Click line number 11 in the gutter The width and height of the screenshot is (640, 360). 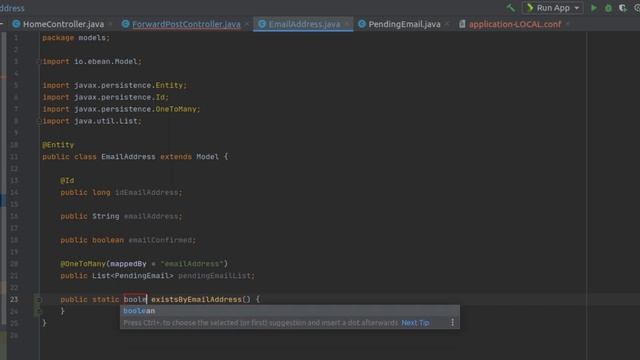pos(14,157)
